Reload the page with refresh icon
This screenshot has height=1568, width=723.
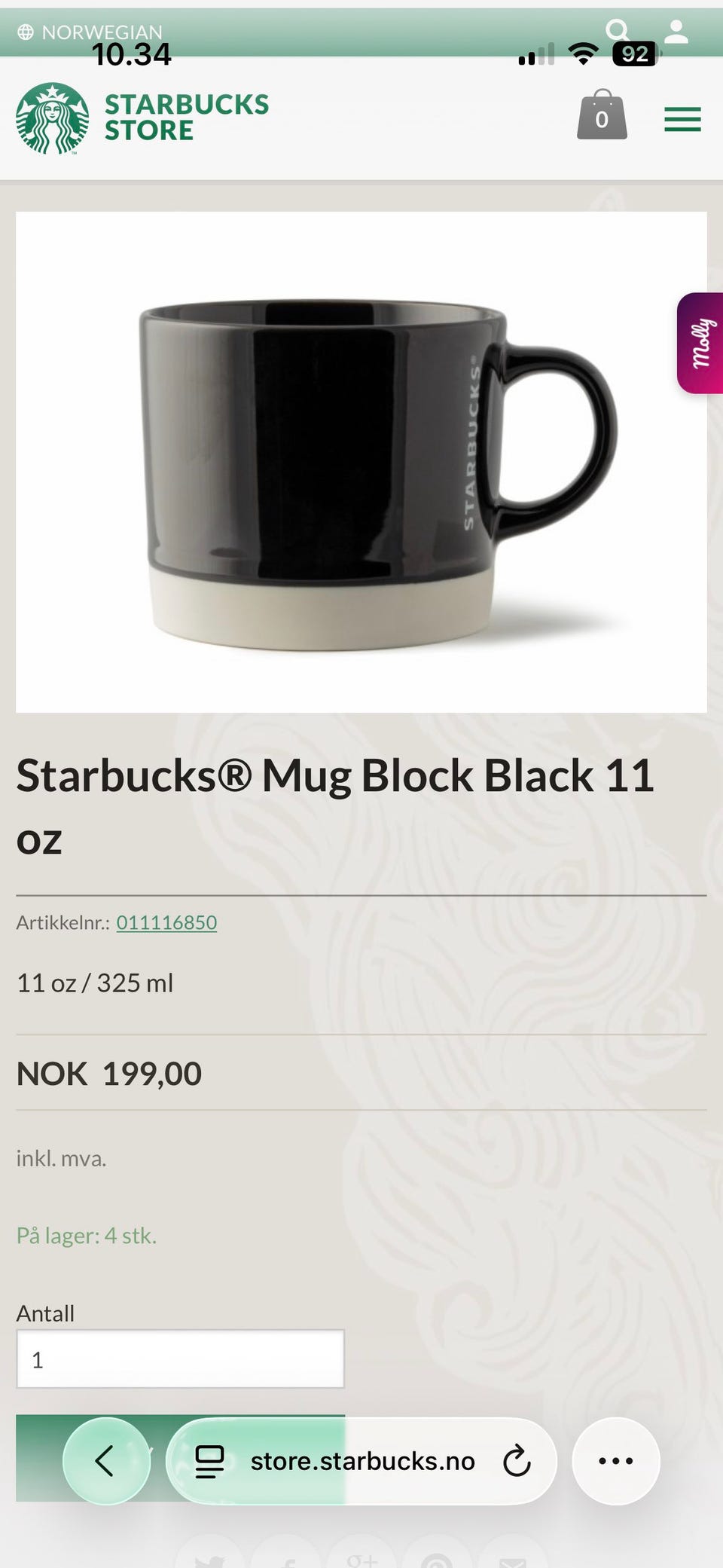click(x=517, y=1461)
